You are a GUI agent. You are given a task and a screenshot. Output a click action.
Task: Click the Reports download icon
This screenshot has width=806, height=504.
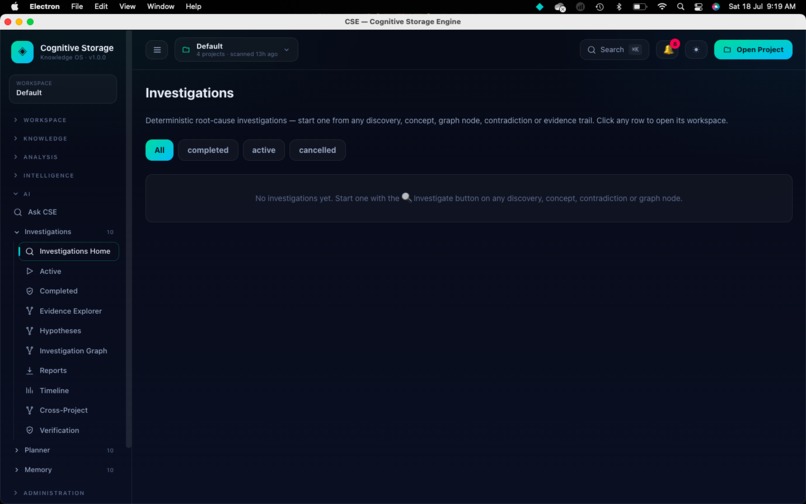click(x=30, y=370)
